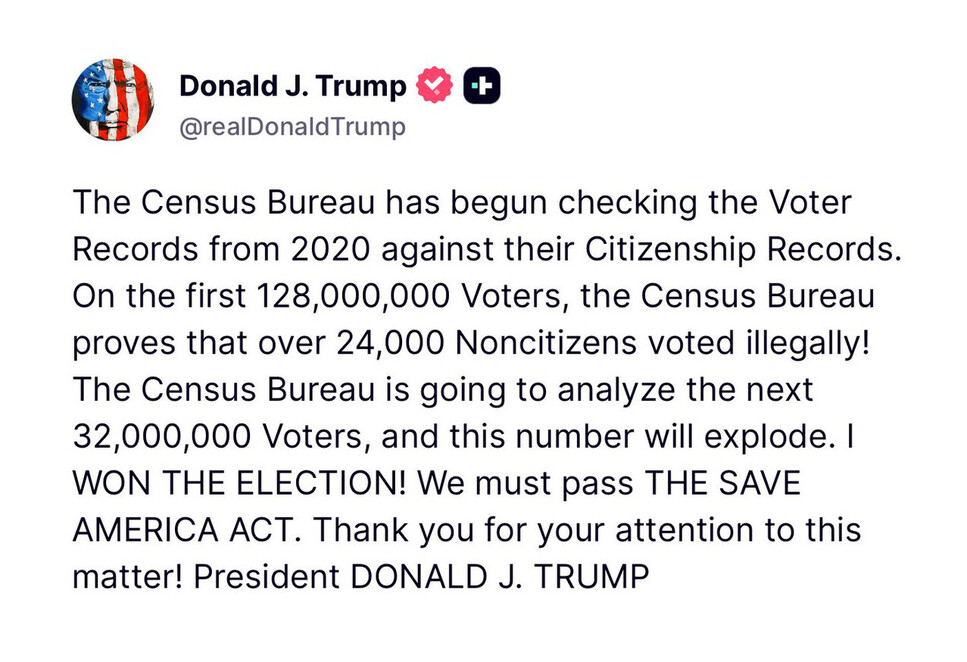The width and height of the screenshot is (967, 662).
Task: Click the figure 24,000 in the post
Action: 390,343
